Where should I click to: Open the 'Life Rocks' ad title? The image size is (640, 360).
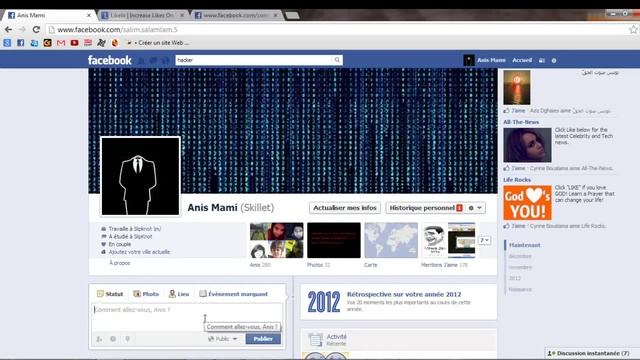pos(517,180)
